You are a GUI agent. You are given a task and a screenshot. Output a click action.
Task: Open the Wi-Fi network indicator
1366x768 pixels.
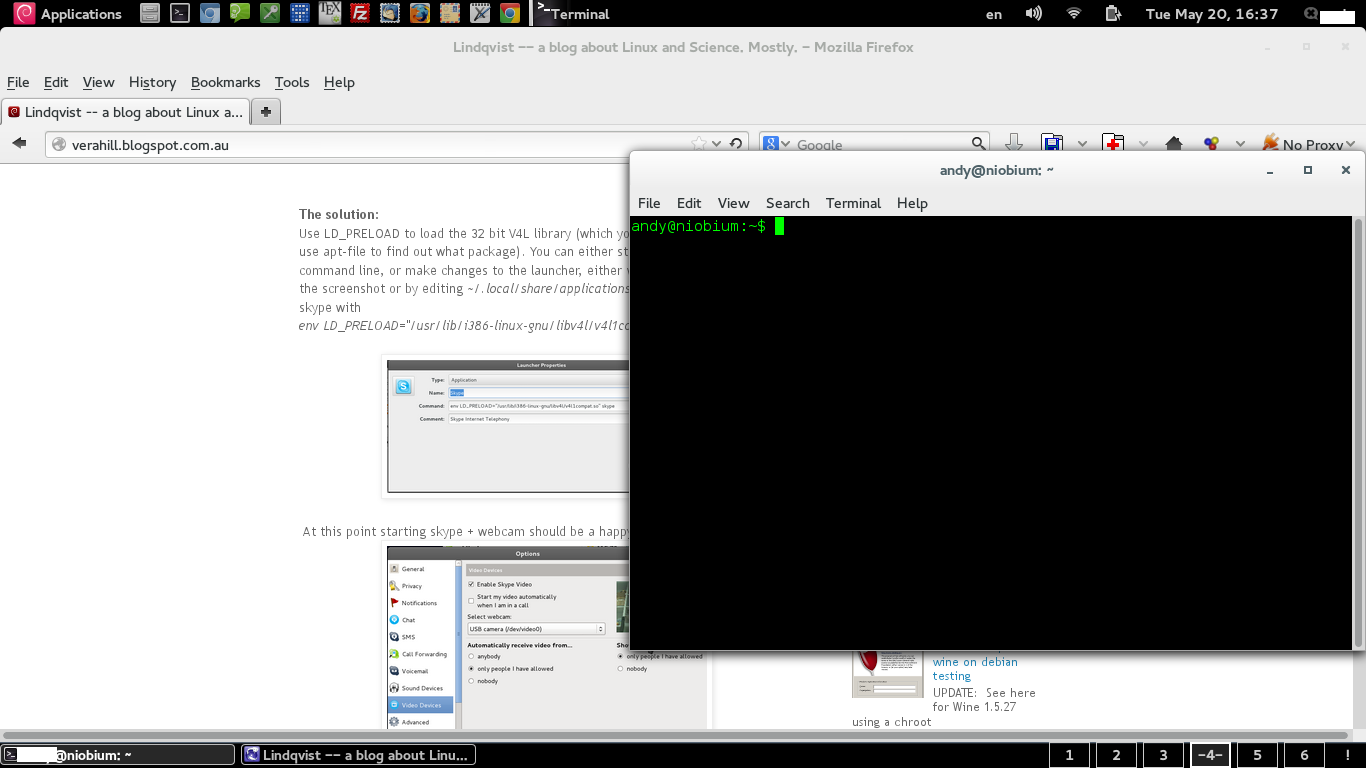click(x=1074, y=14)
